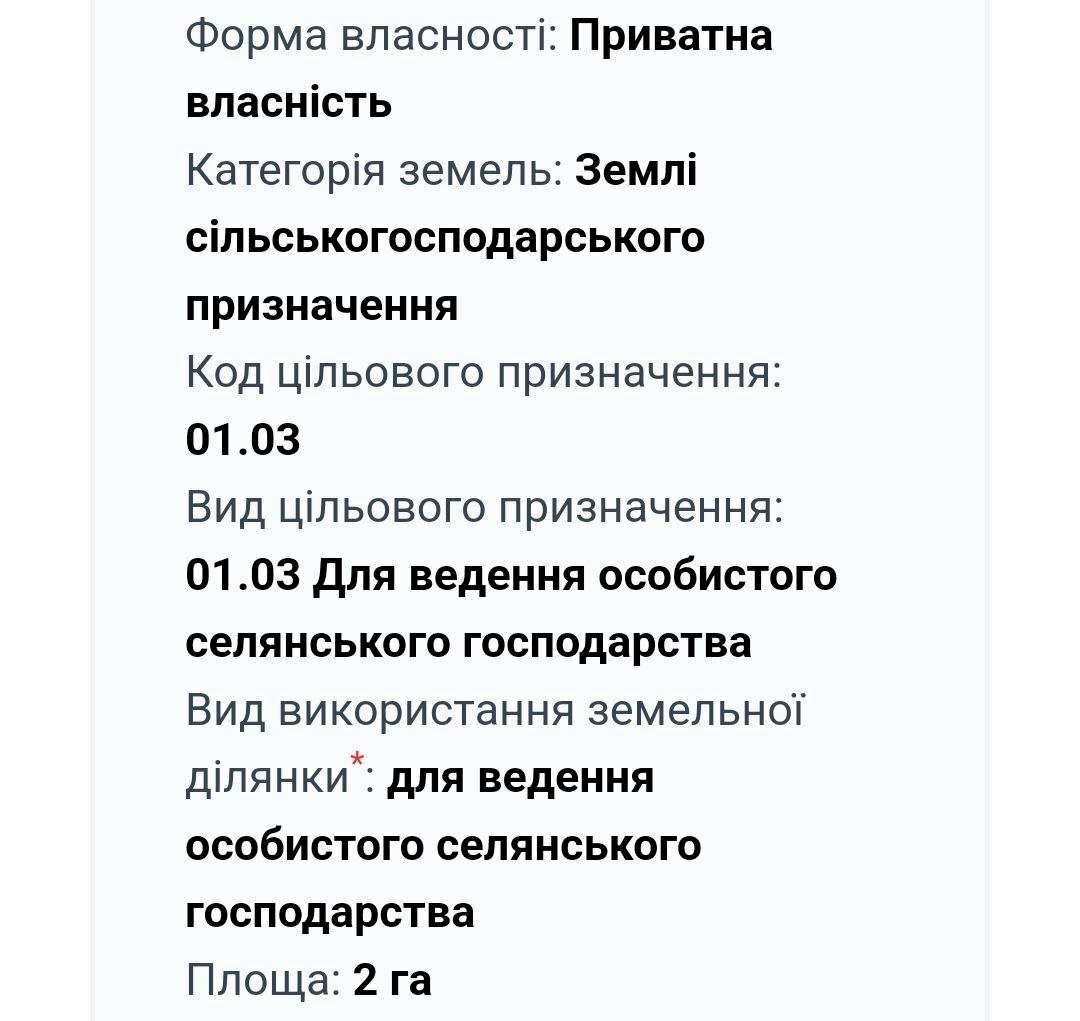Click the "Вид цільового призначення:" label
This screenshot has width=1080, height=1021.
(x=484, y=508)
